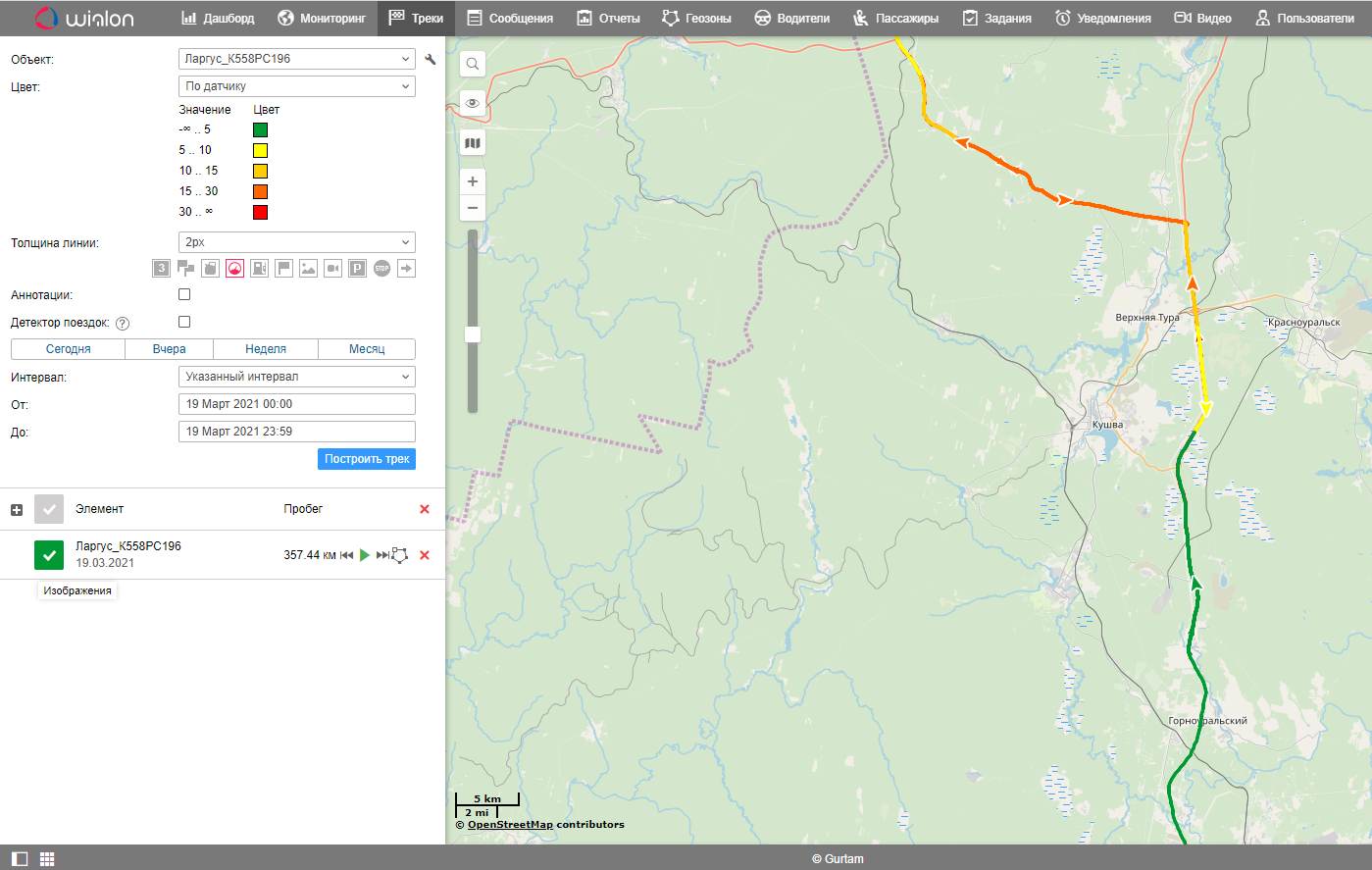Open the Объект dropdown Ларгус_К558РС196

(296, 59)
